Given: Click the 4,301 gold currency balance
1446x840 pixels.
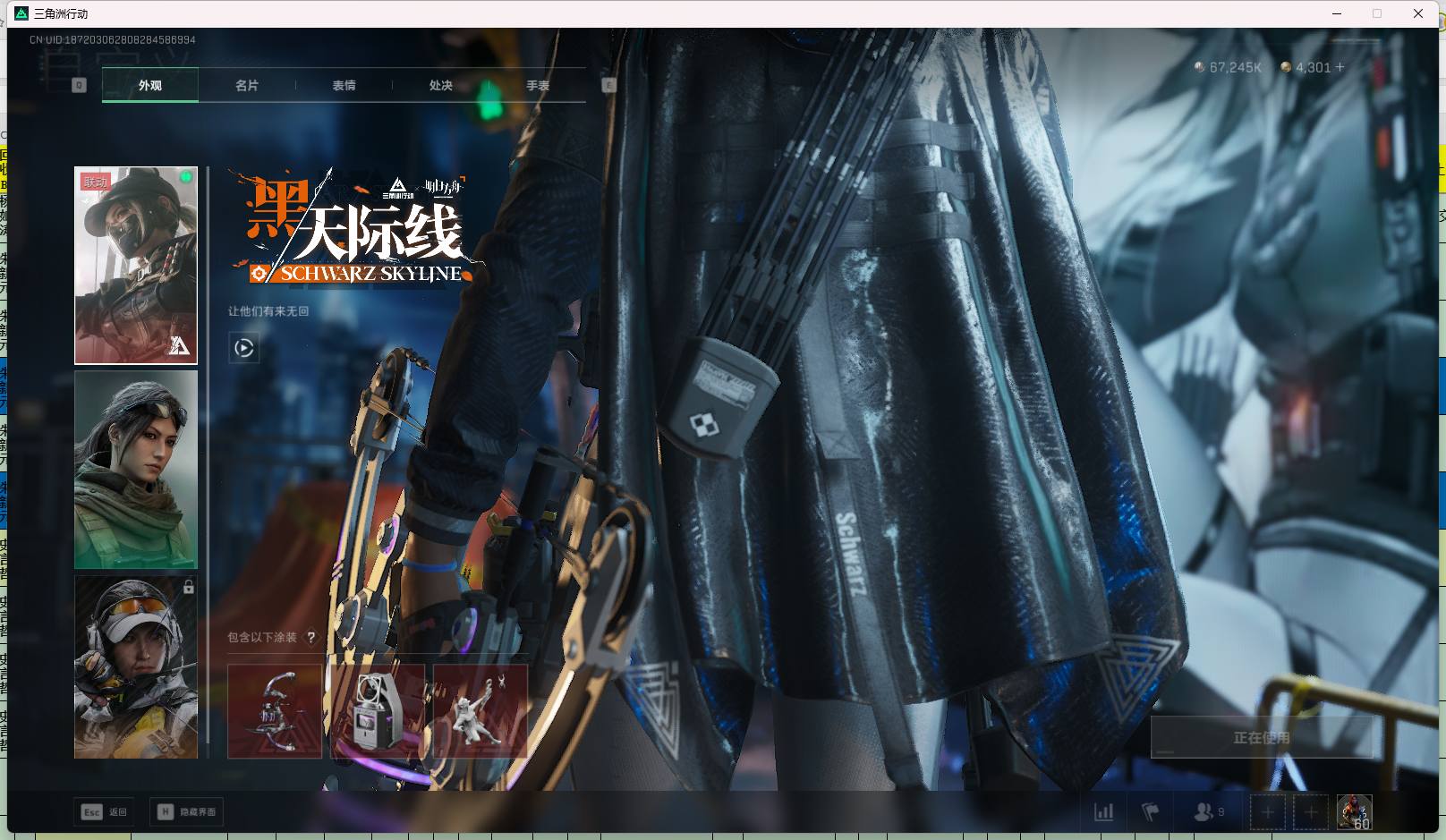Looking at the screenshot, I should (x=1306, y=67).
